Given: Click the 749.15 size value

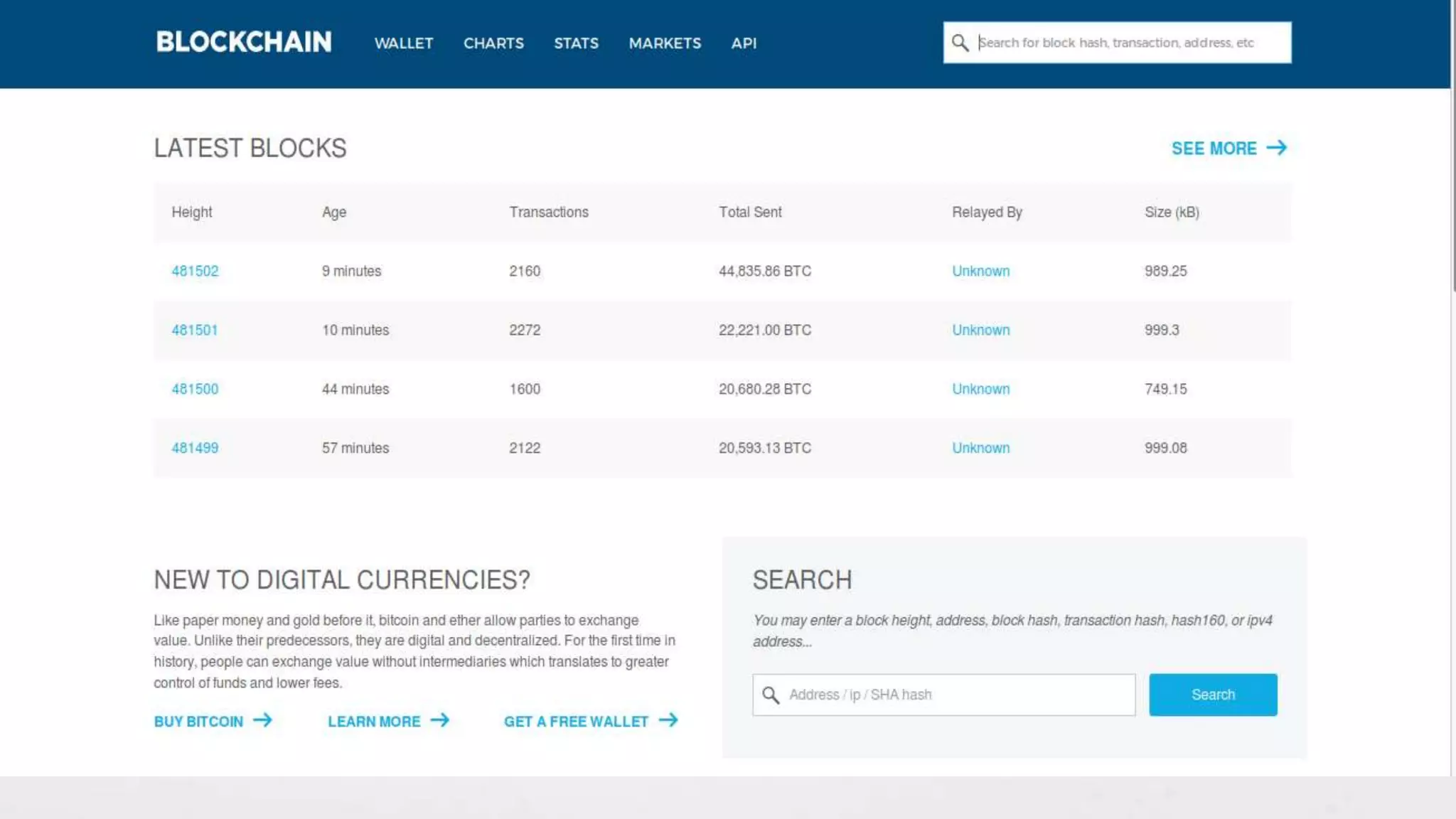Looking at the screenshot, I should (x=1165, y=389).
